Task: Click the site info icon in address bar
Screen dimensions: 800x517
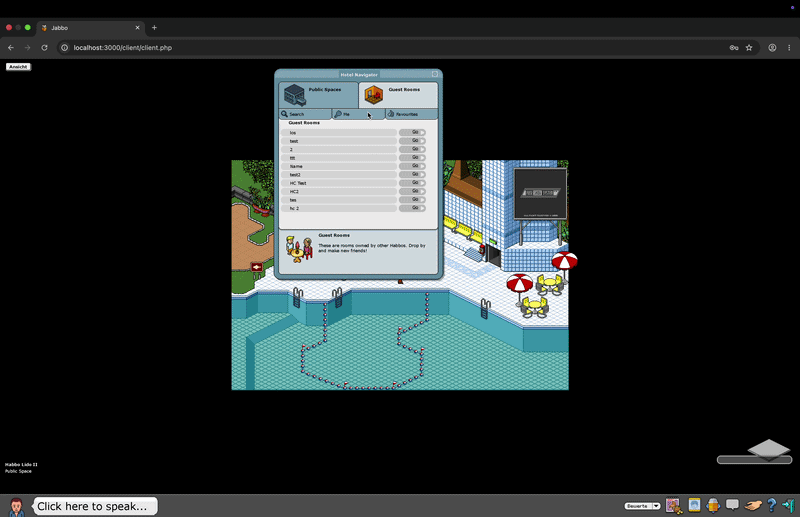Action: pos(64,47)
